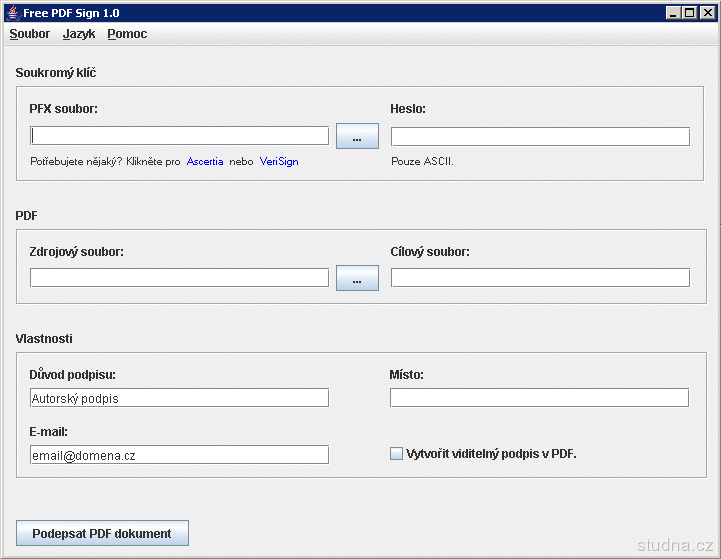Maximize the Free PDF Sign window
721x559 pixels.
(689, 13)
